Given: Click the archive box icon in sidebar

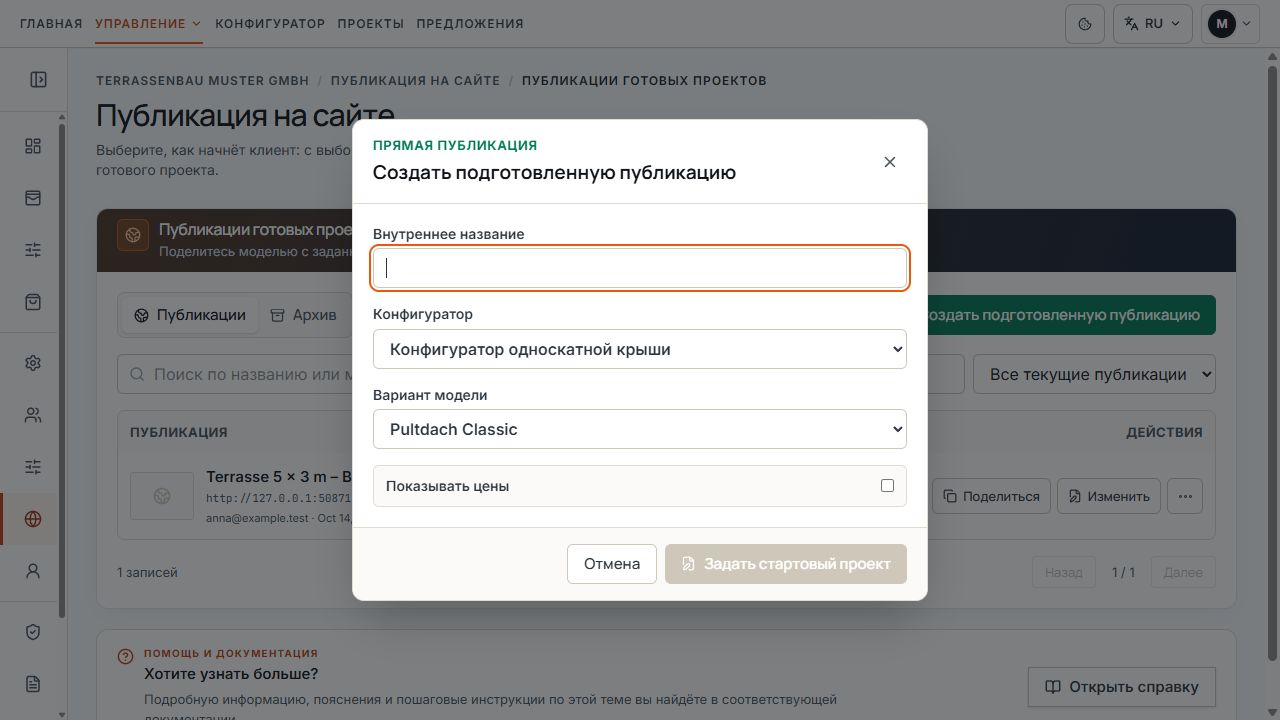Looking at the screenshot, I should coord(33,198).
